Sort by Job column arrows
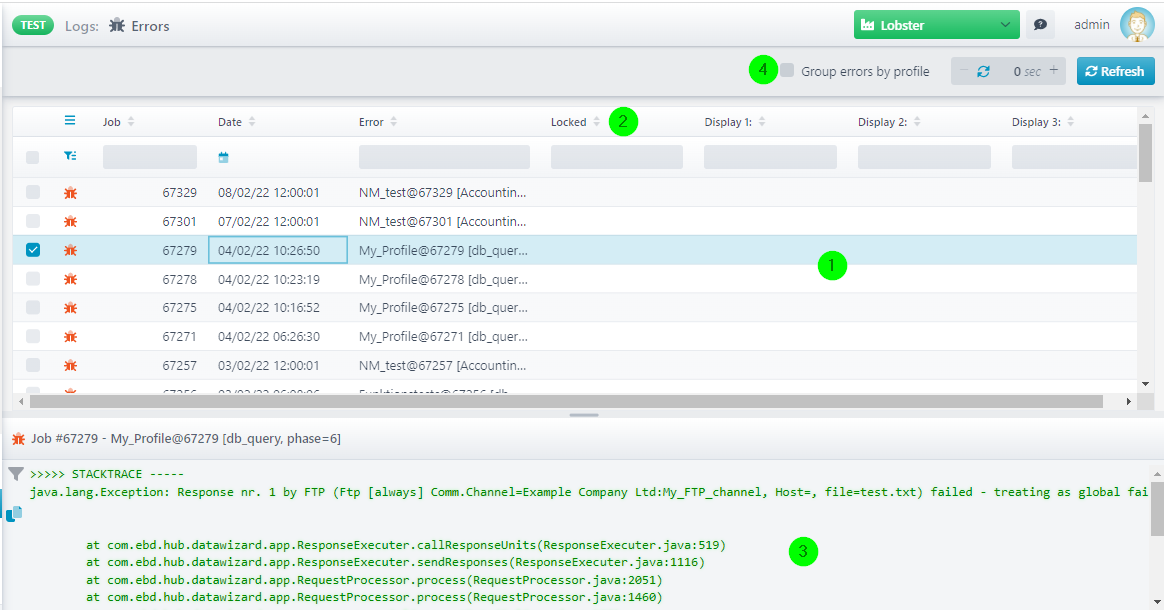Viewport: 1164px width, 610px height. 131,122
